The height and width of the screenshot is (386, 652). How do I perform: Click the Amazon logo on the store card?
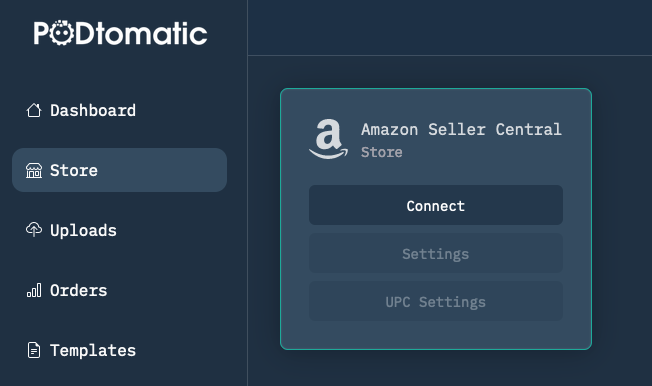click(x=328, y=139)
